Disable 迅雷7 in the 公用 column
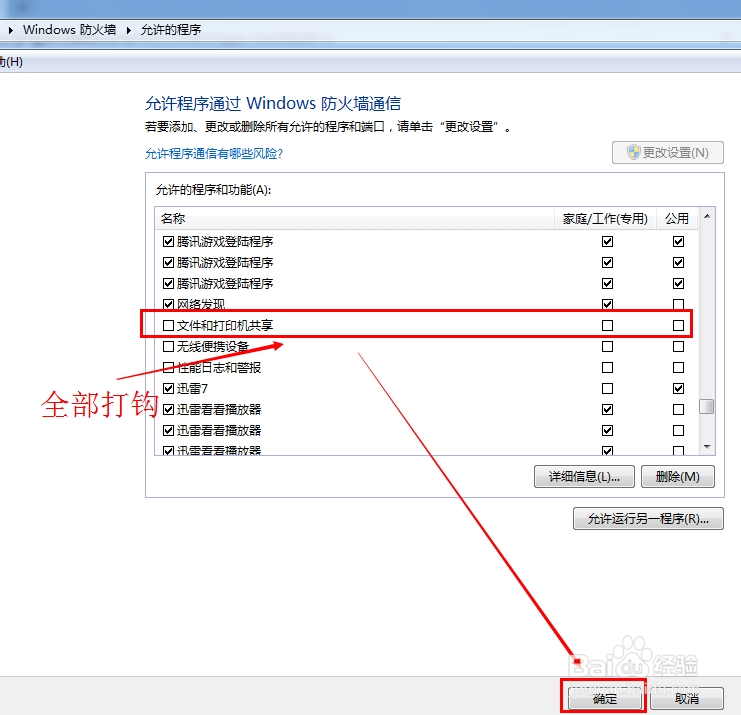Image resolution: width=741 pixels, height=715 pixels. click(x=678, y=388)
